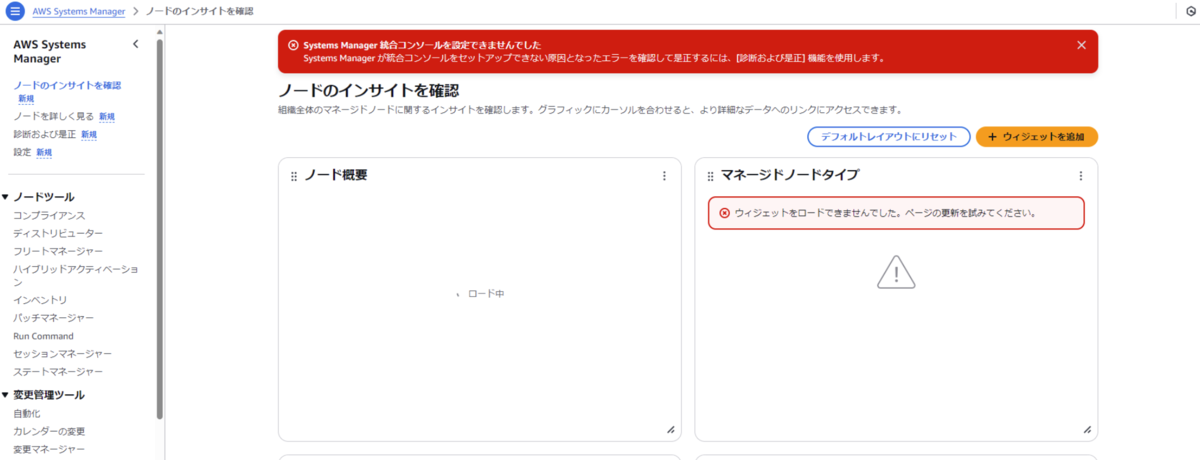Click AWS Systems Manager sidebar title
The image size is (1200, 460).
tap(50, 51)
